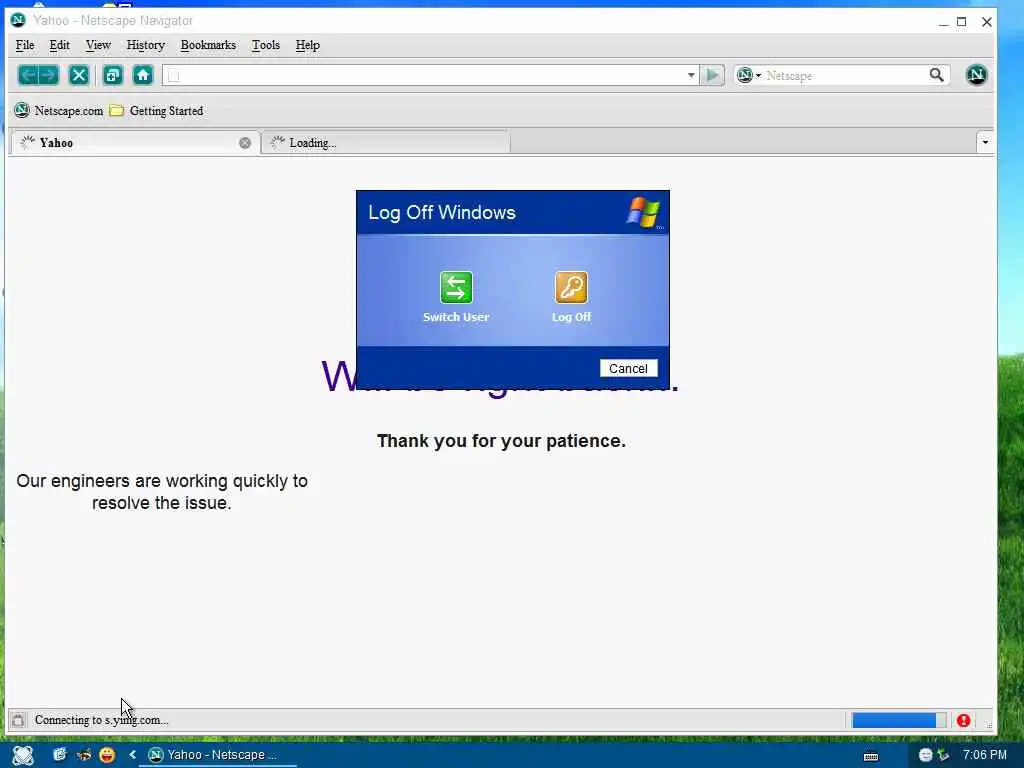Open the URL history dropdown arrow
Image resolution: width=1024 pixels, height=768 pixels.
[x=691, y=75]
